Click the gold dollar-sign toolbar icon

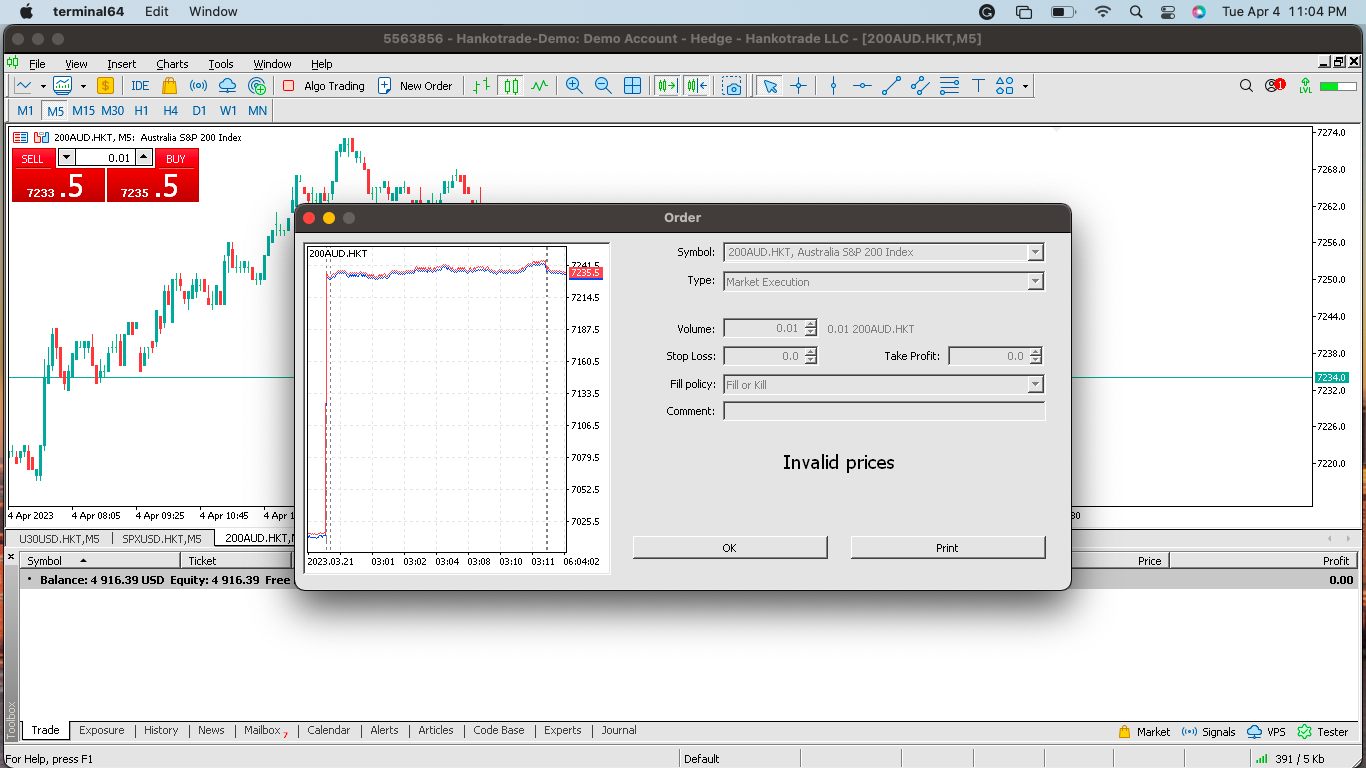click(x=105, y=86)
